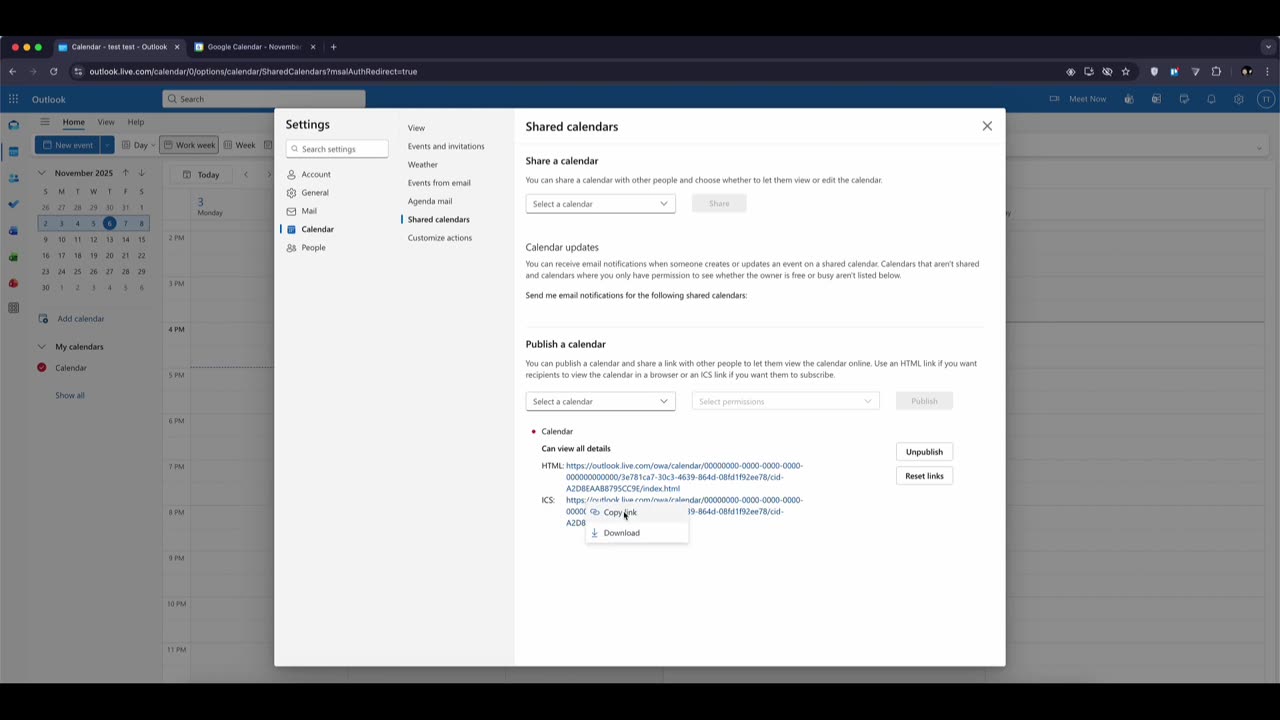The width and height of the screenshot is (1280, 720).
Task: Open the Word app in left rail
Action: coord(13,231)
